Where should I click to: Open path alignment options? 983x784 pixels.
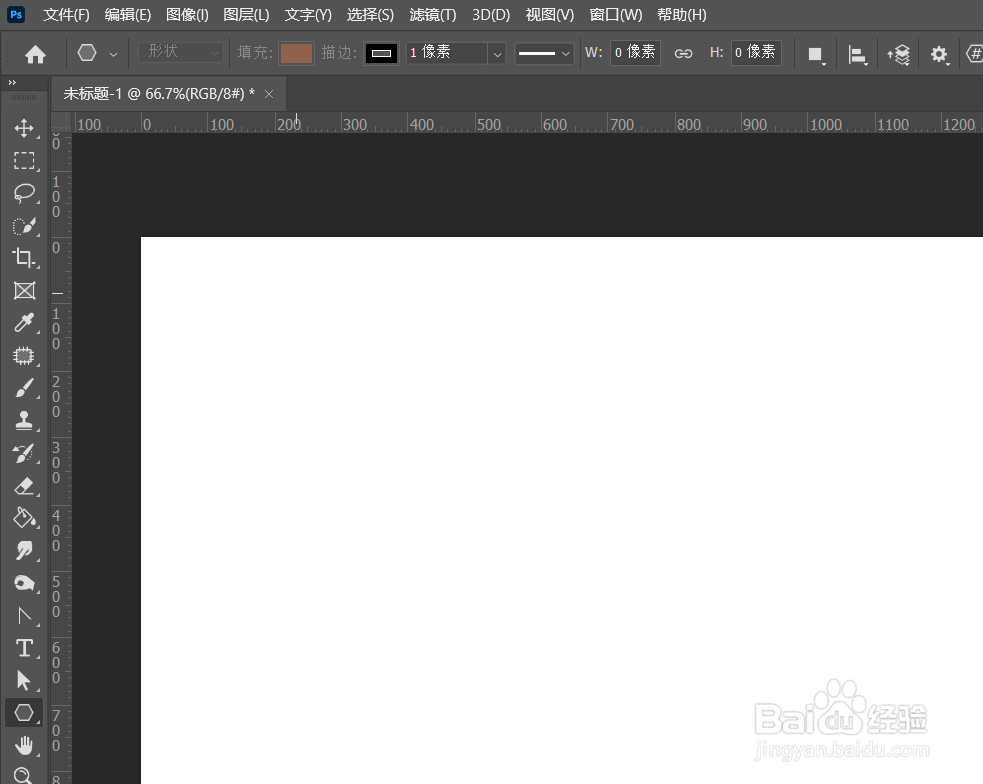(857, 55)
